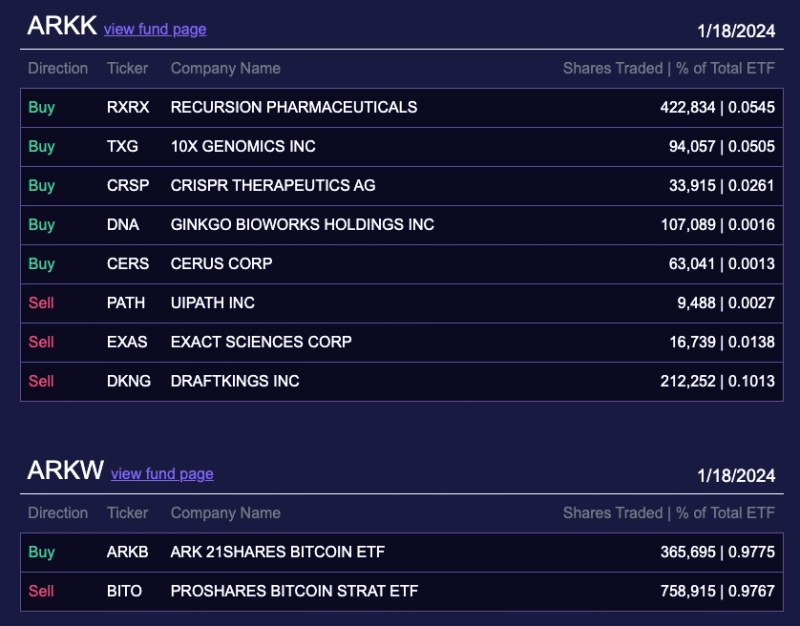
Task: Open the ARKW view fund page link
Action: [162, 474]
